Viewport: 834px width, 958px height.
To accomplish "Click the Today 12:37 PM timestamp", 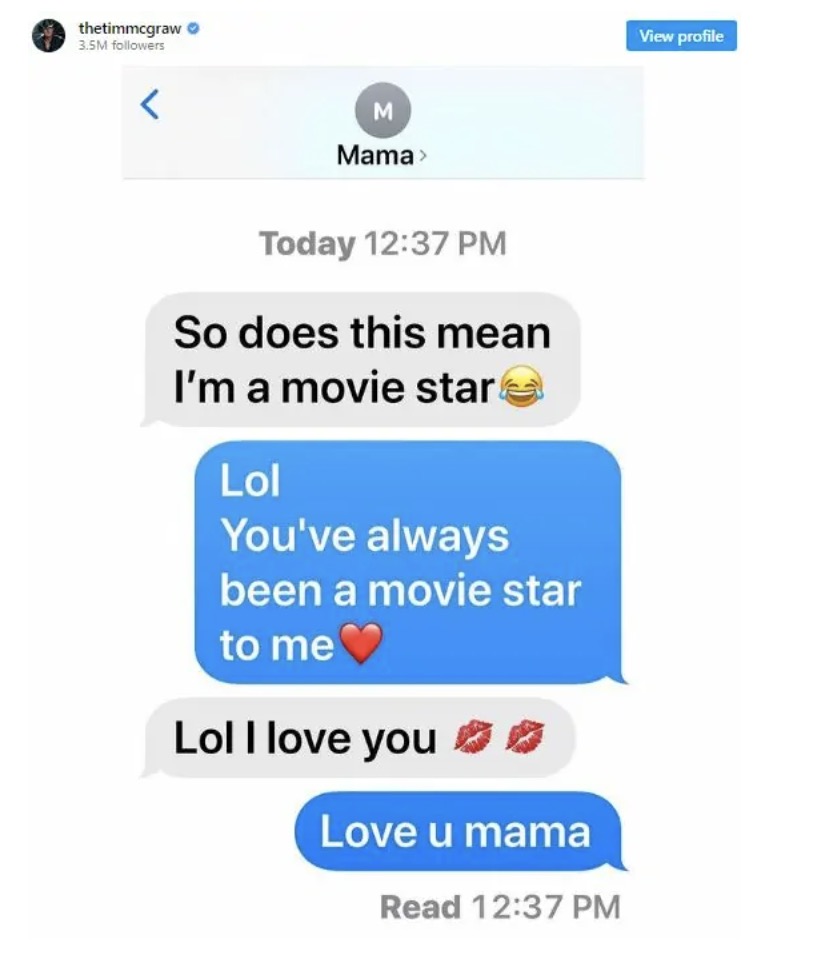I will (383, 244).
